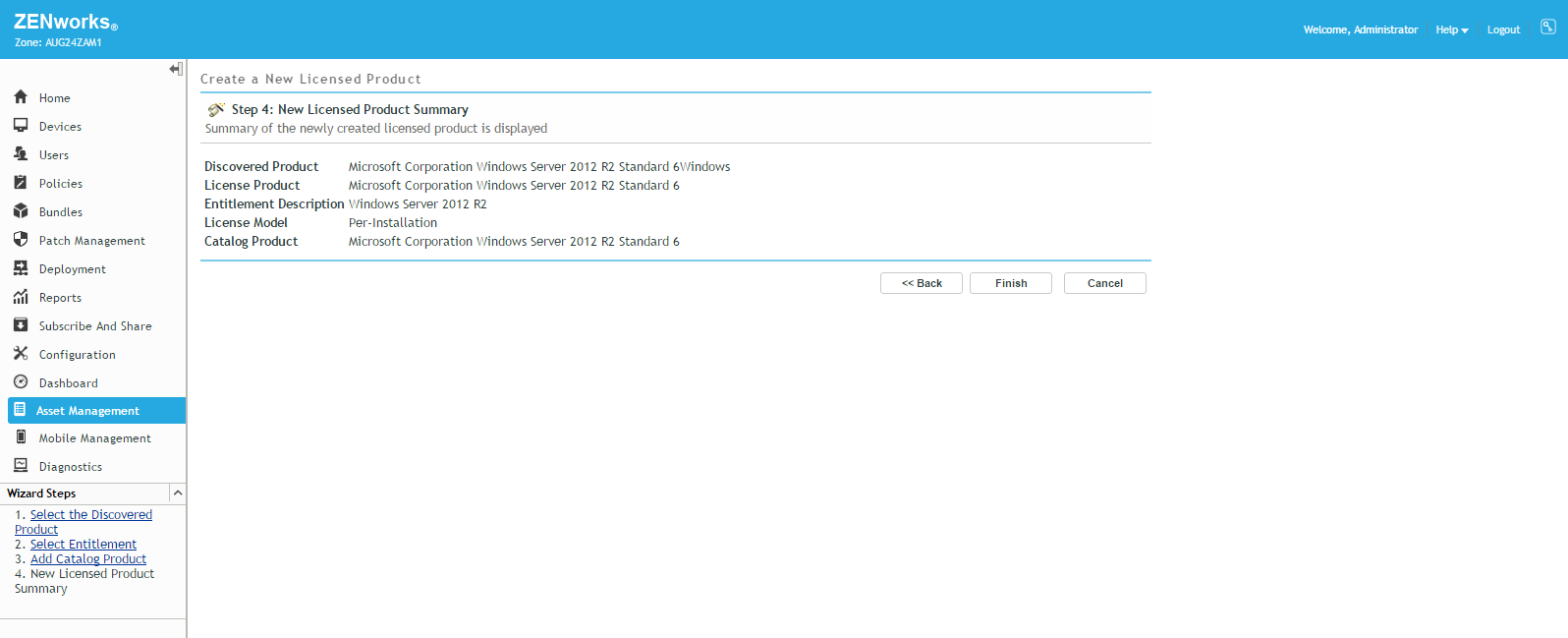Click Finish to complete wizard
Image resolution: width=1568 pixels, height=638 pixels.
pos(1011,283)
